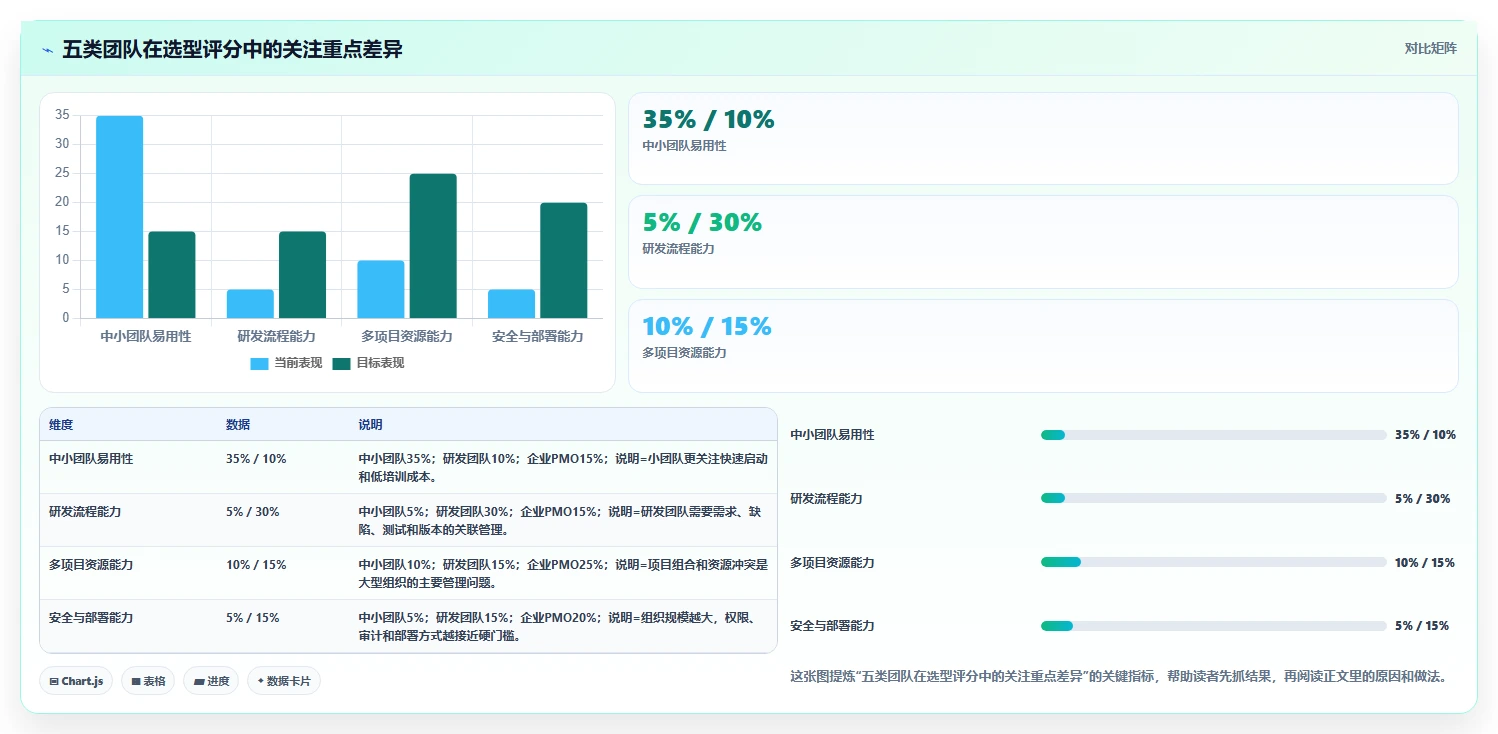The image size is (1498, 734).
Task: Click the 五类团队在选型评分中的关注重点差异 title
Action: click(232, 50)
